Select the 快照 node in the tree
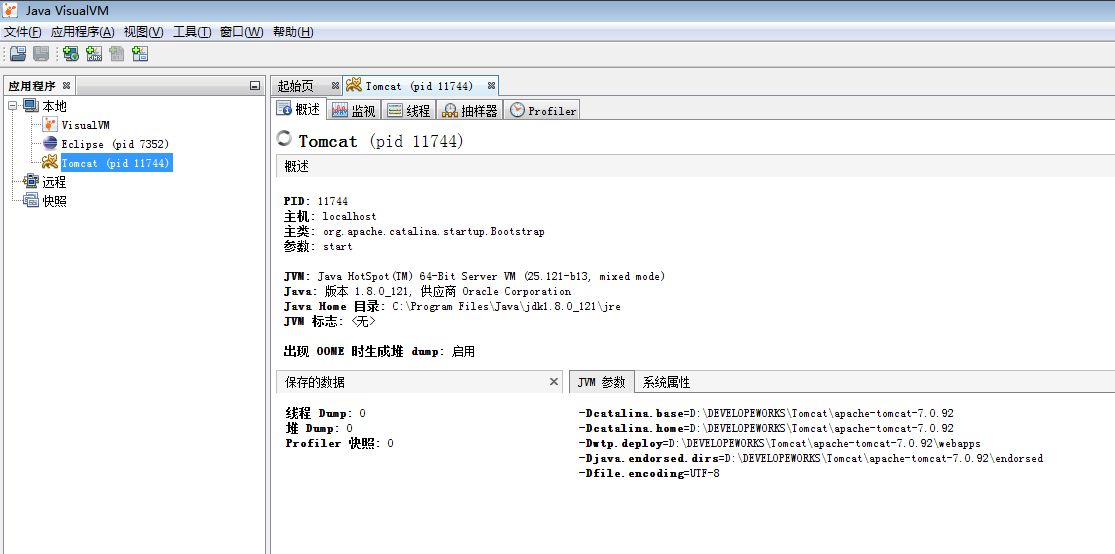 click(x=54, y=201)
